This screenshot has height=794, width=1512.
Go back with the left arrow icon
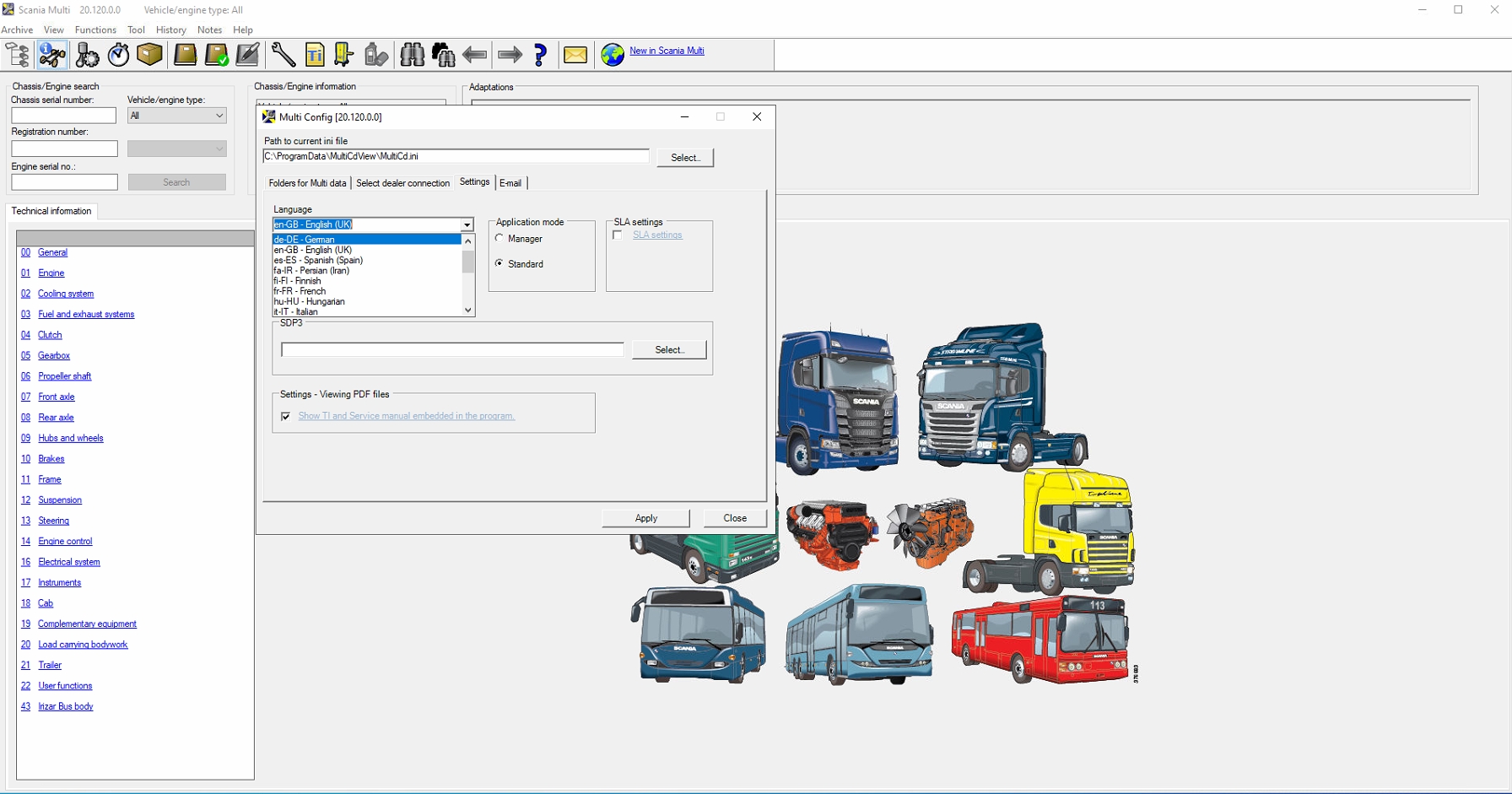pos(475,55)
